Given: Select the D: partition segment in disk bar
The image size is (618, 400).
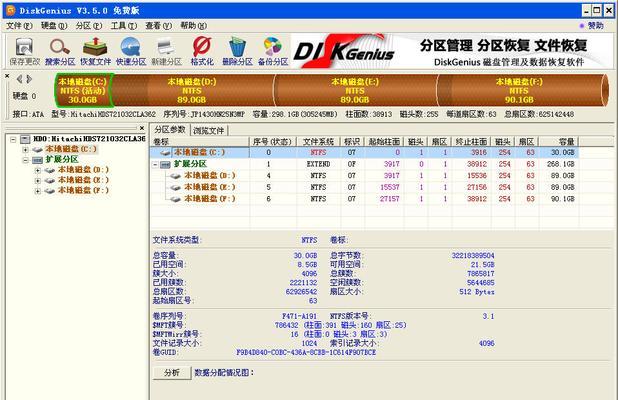Looking at the screenshot, I should coord(192,90).
